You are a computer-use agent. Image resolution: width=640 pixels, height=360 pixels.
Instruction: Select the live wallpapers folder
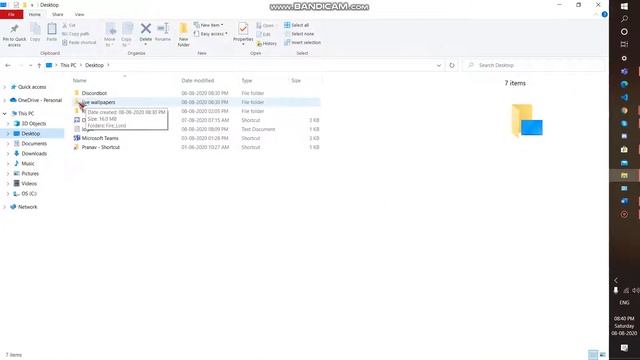[98, 102]
